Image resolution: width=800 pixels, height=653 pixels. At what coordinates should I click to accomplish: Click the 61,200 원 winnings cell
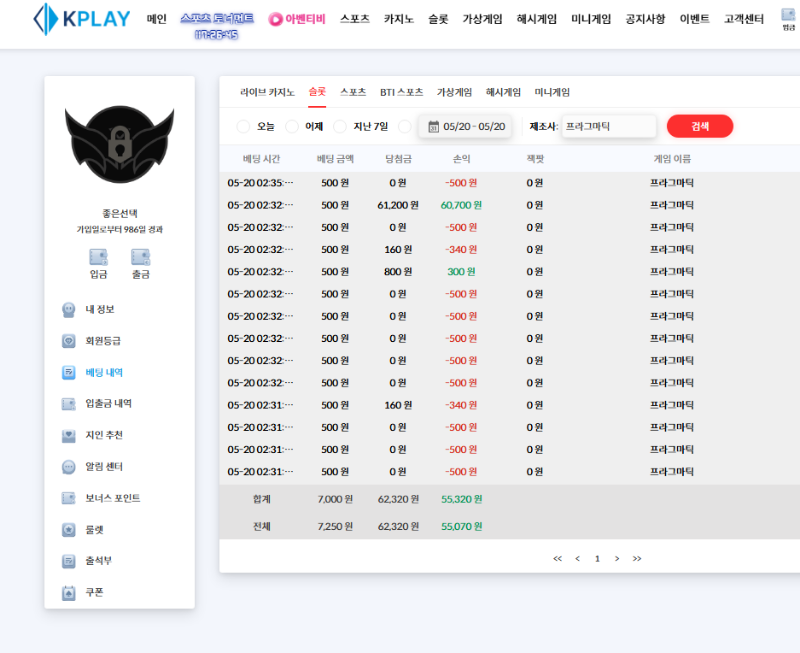pos(398,205)
